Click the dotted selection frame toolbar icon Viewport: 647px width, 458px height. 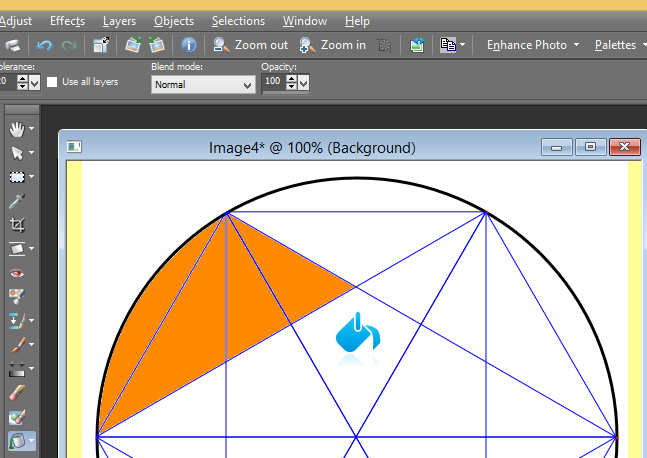click(x=384, y=45)
